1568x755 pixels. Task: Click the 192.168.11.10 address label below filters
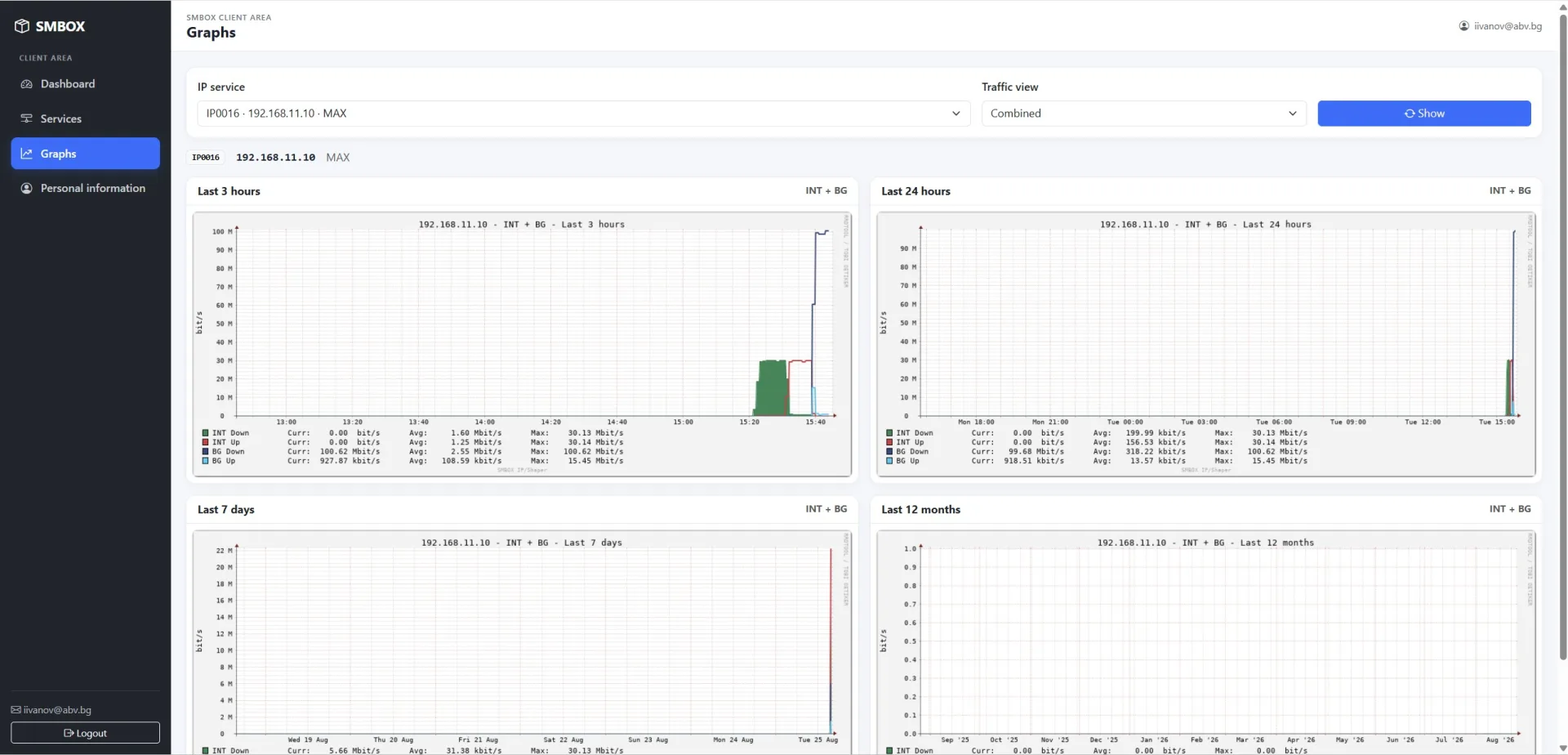point(275,158)
